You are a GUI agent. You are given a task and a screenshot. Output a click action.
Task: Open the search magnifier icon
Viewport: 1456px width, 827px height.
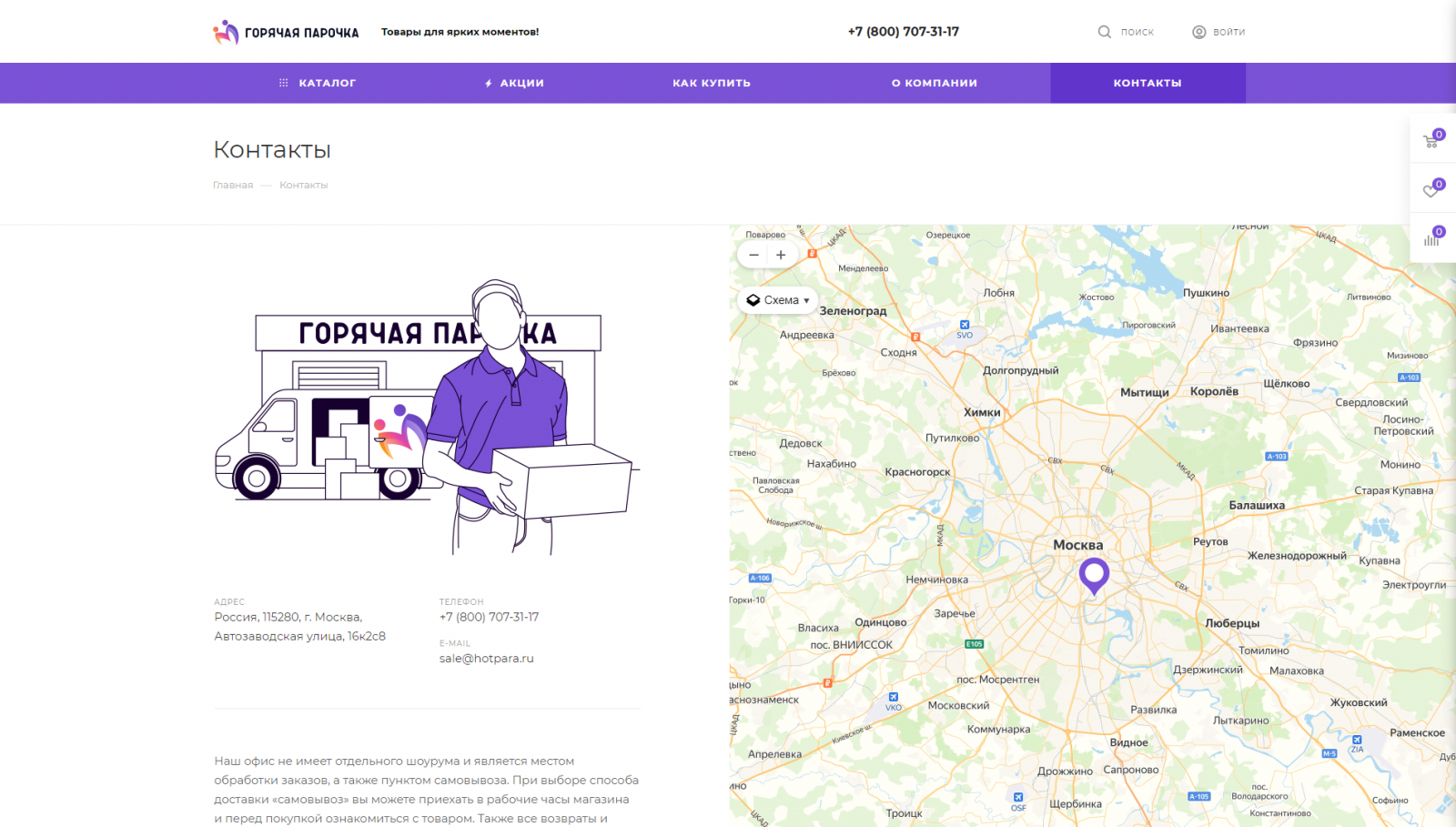tap(1104, 32)
